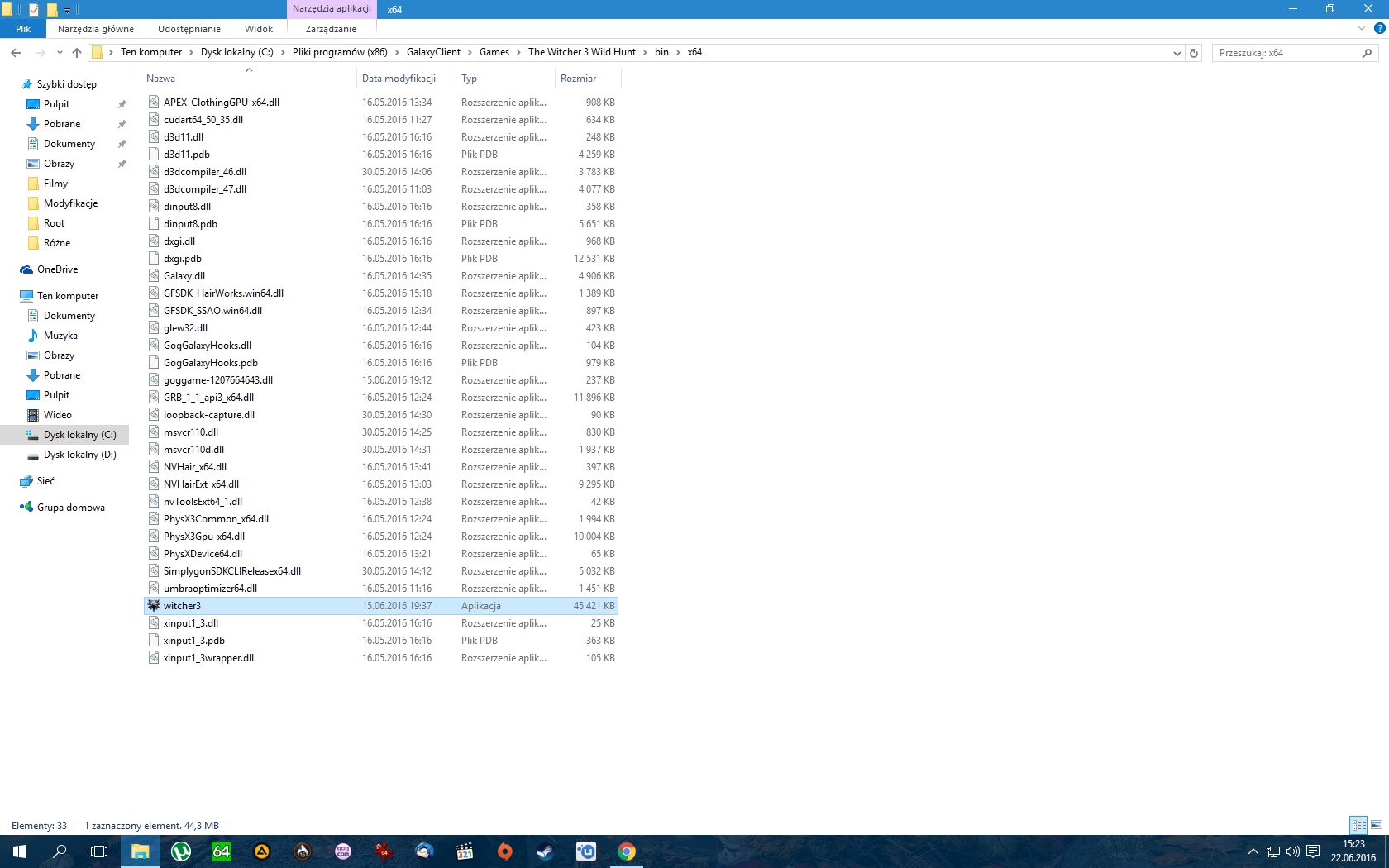Open Steam from the taskbar
The height and width of the screenshot is (868, 1389).
tap(546, 851)
